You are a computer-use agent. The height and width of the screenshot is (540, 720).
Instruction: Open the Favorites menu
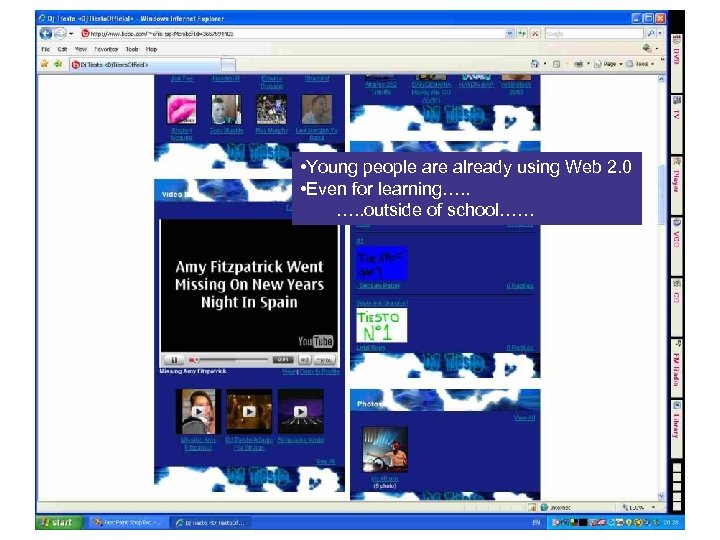tap(106, 49)
